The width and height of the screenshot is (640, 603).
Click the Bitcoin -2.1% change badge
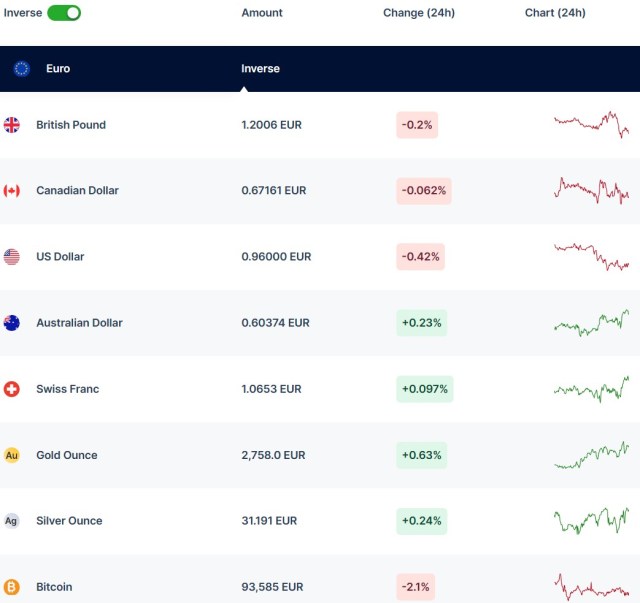click(417, 587)
